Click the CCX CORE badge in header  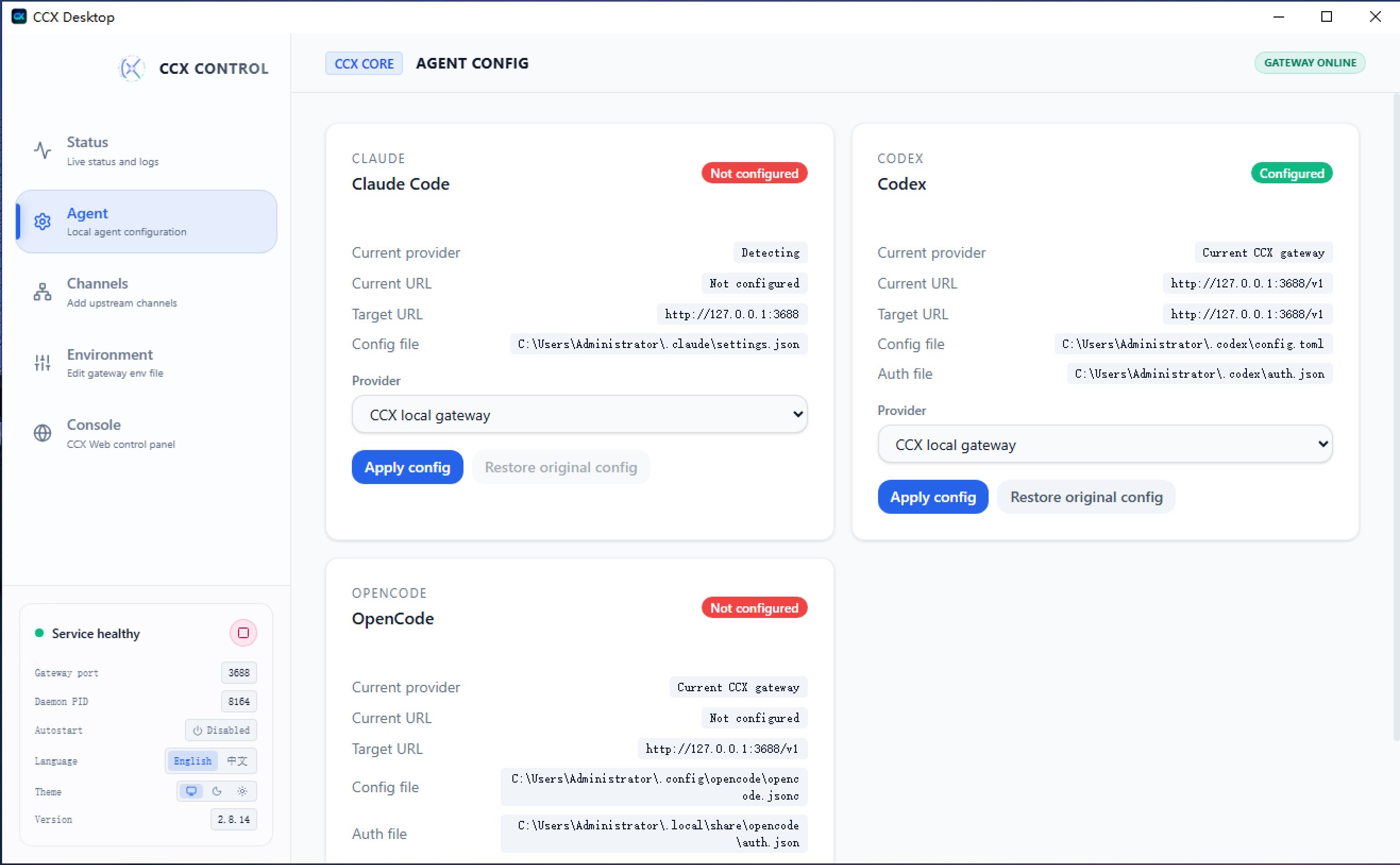click(x=364, y=64)
